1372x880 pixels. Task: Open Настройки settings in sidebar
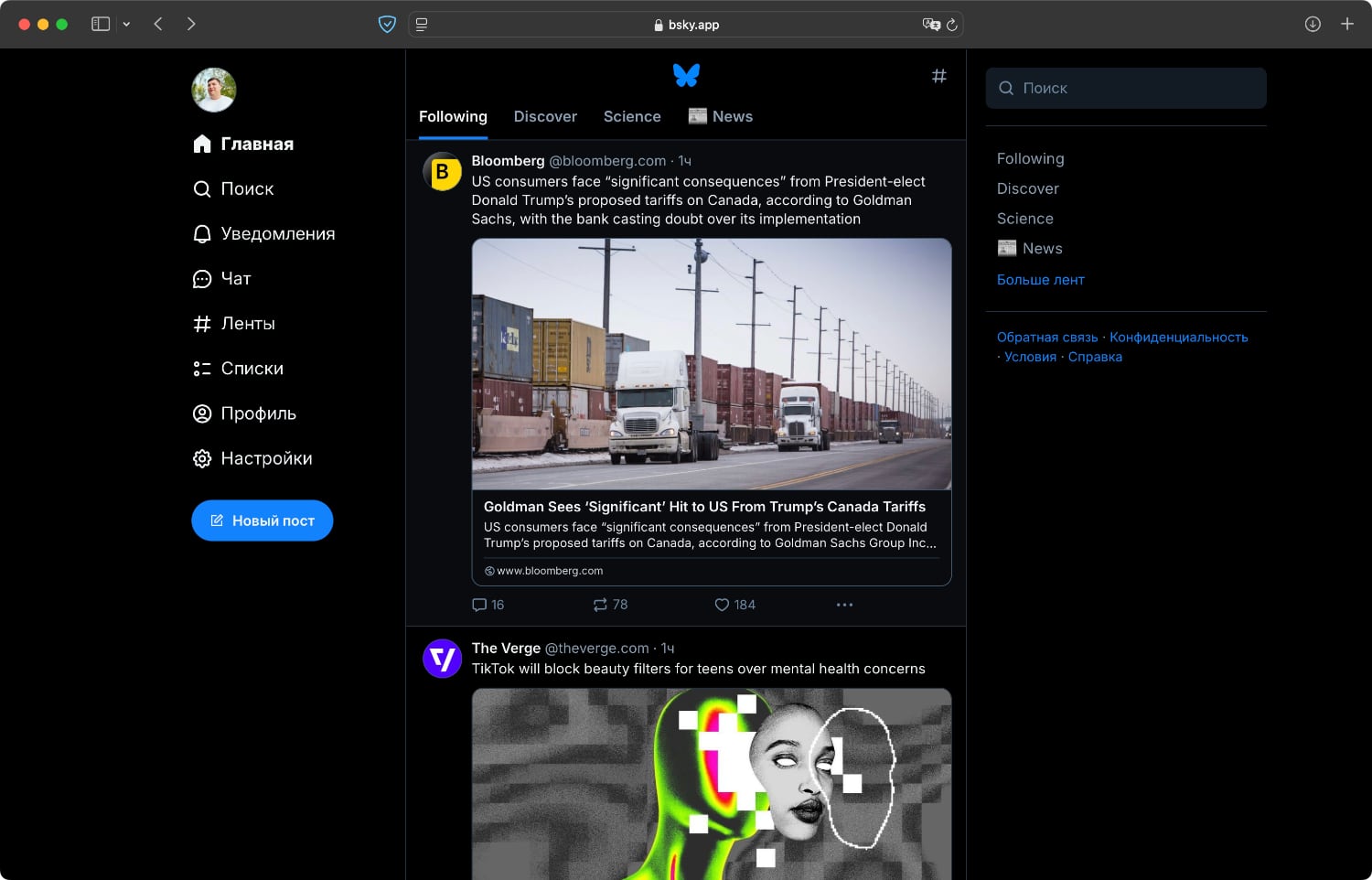pos(253,458)
